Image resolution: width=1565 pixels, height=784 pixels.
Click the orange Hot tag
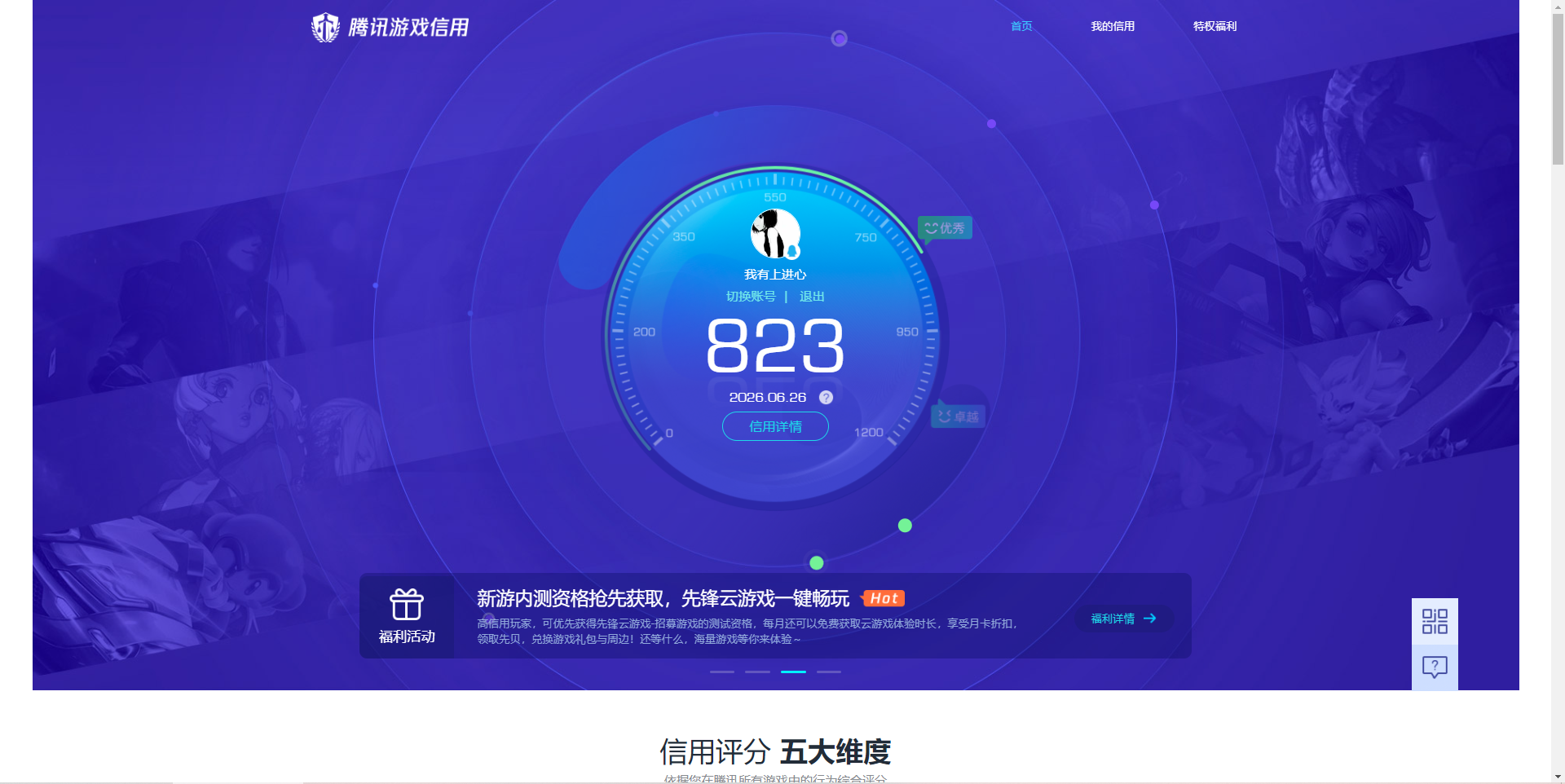click(x=883, y=598)
